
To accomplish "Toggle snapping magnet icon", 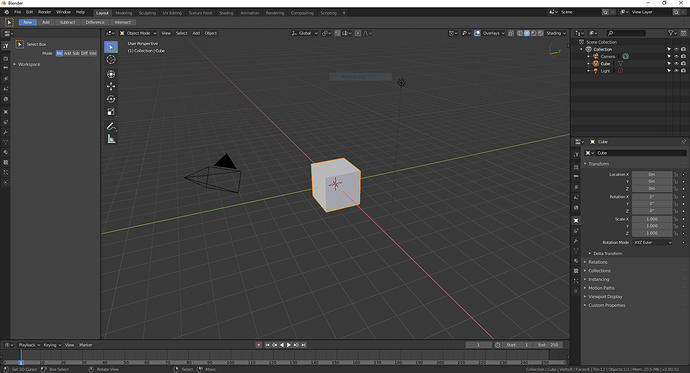I will click(x=337, y=33).
